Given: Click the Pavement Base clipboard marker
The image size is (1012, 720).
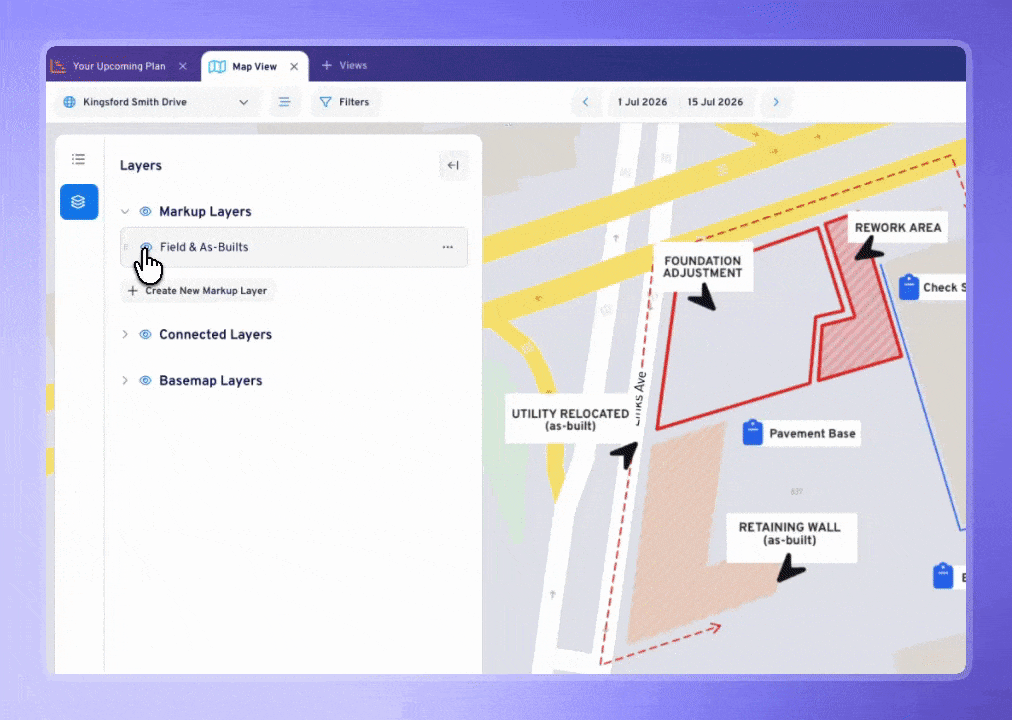Looking at the screenshot, I should pyautogui.click(x=753, y=433).
